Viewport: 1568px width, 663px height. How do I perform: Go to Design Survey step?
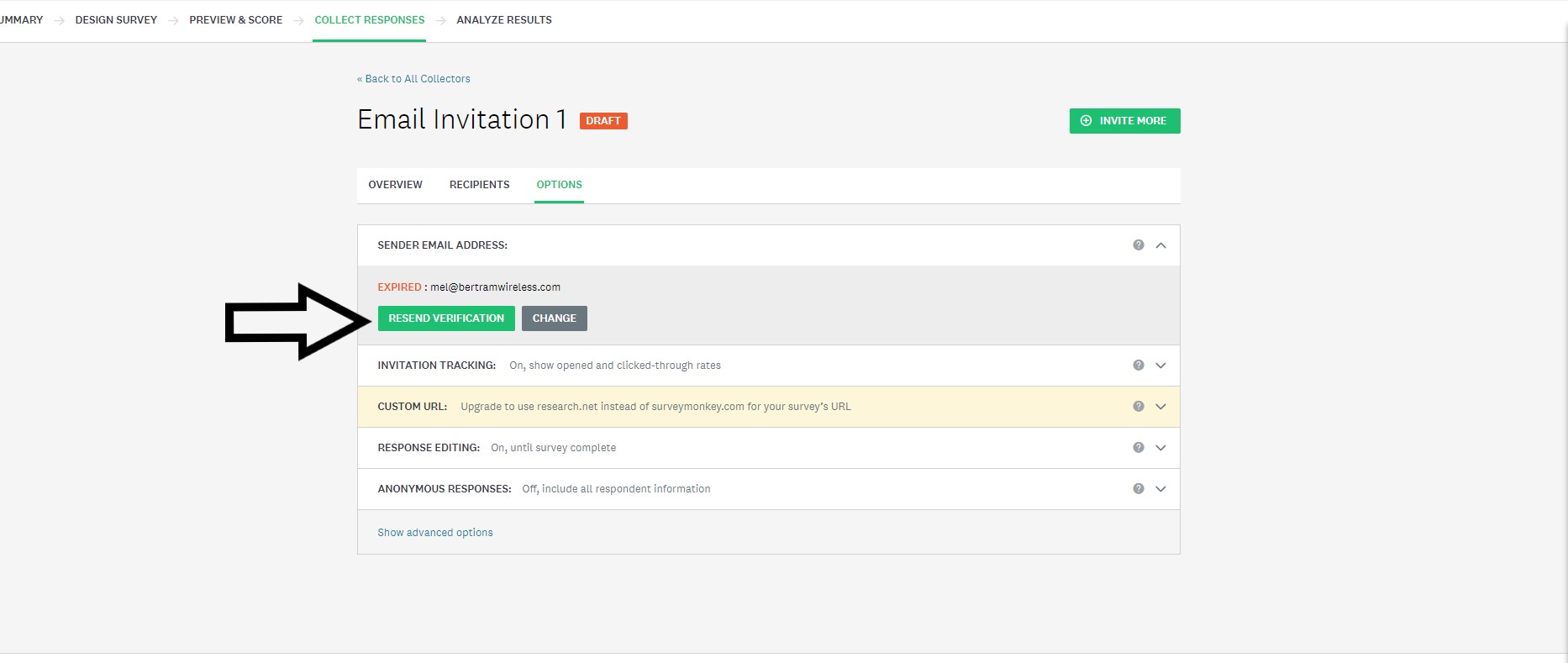(x=116, y=20)
